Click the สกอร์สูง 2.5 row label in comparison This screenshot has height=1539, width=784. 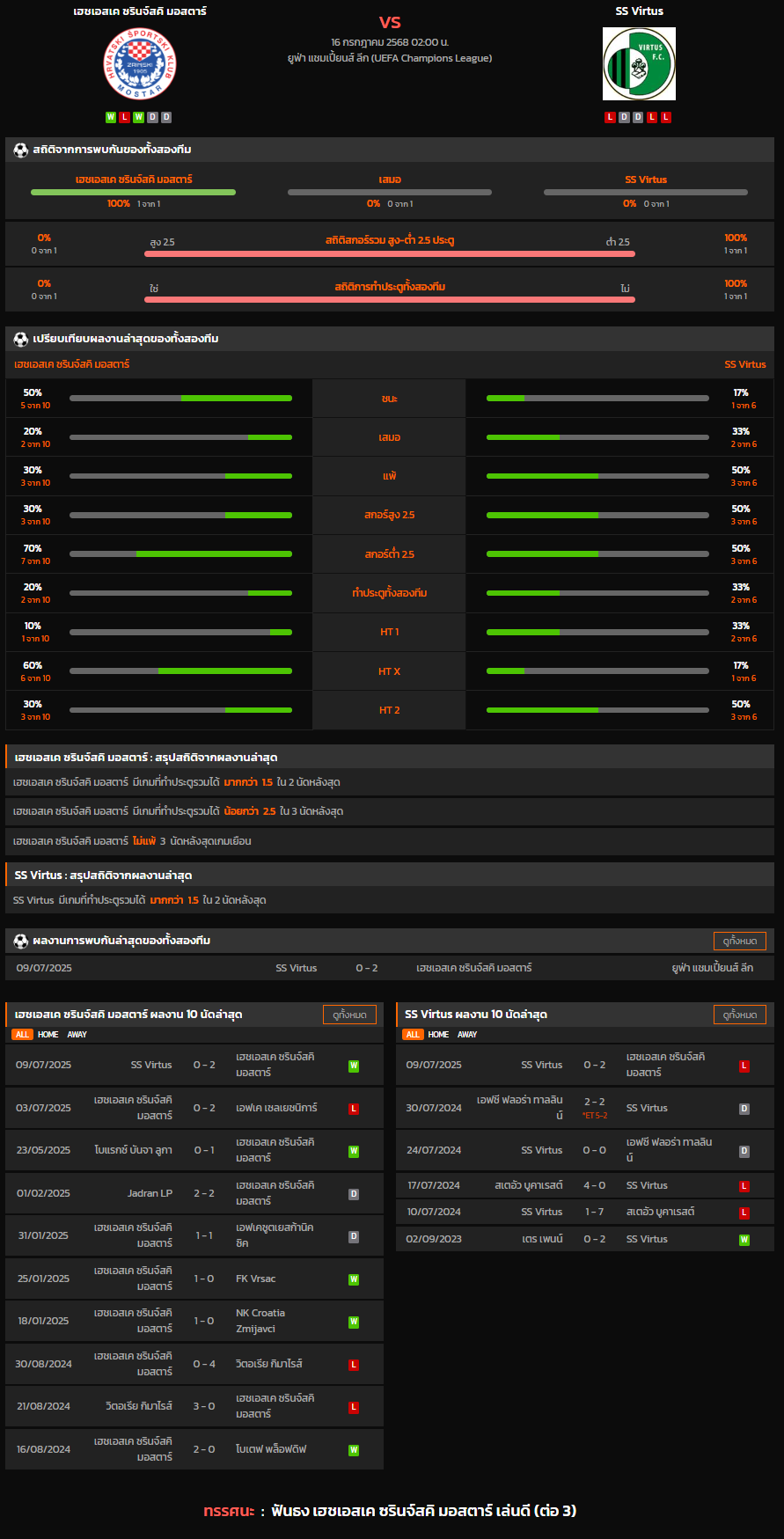[390, 515]
